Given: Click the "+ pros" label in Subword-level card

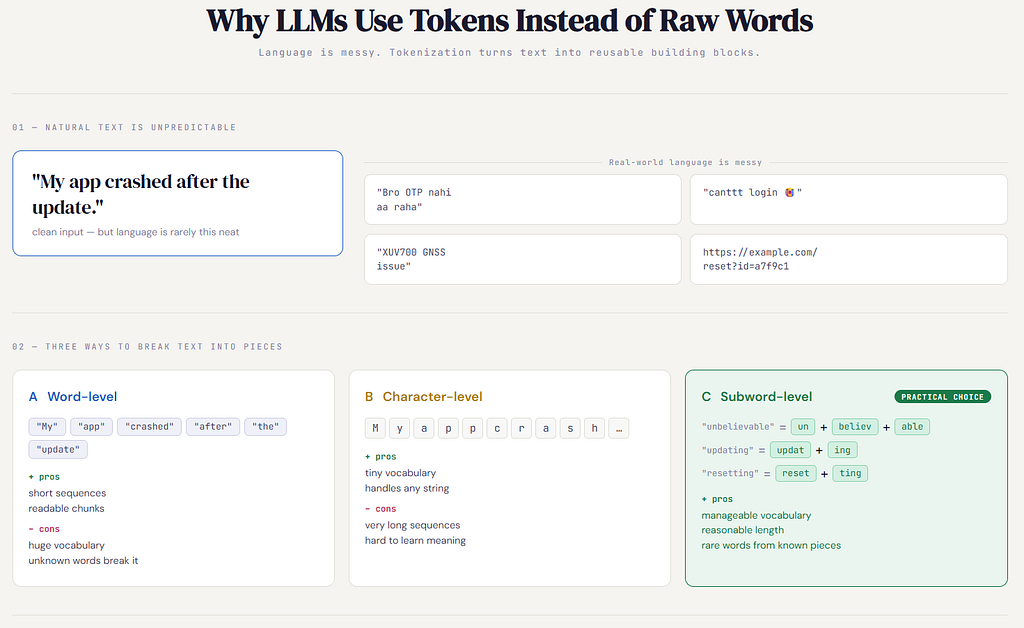Looking at the screenshot, I should pos(717,499).
